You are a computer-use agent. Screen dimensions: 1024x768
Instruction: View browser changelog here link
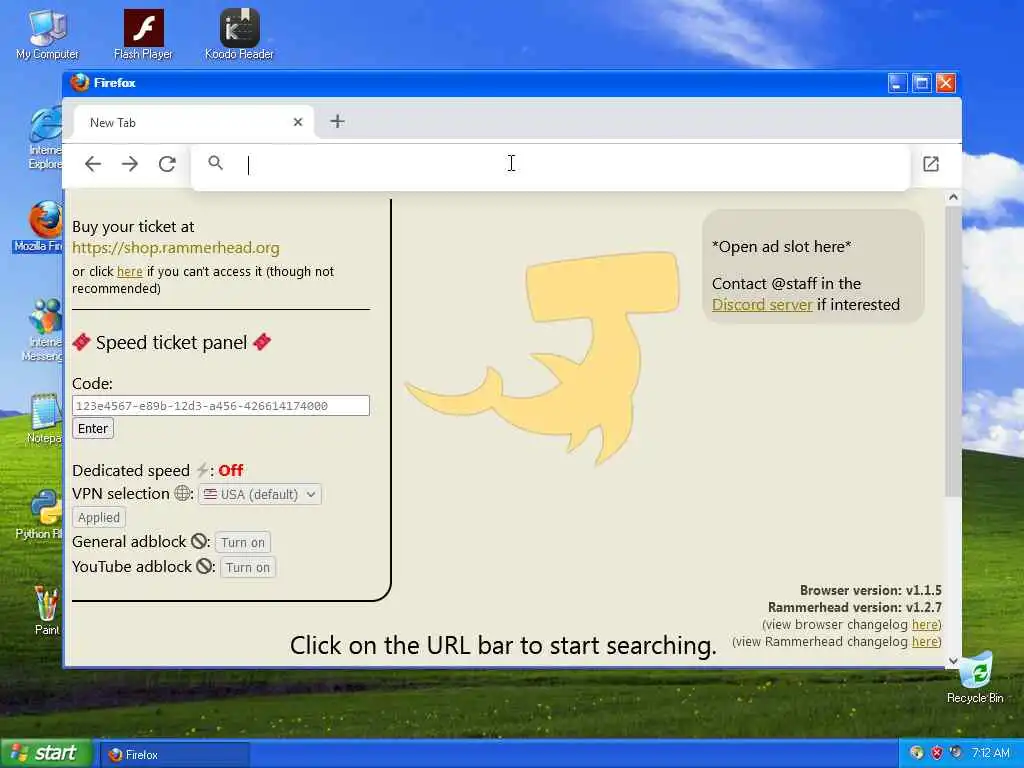coord(925,624)
